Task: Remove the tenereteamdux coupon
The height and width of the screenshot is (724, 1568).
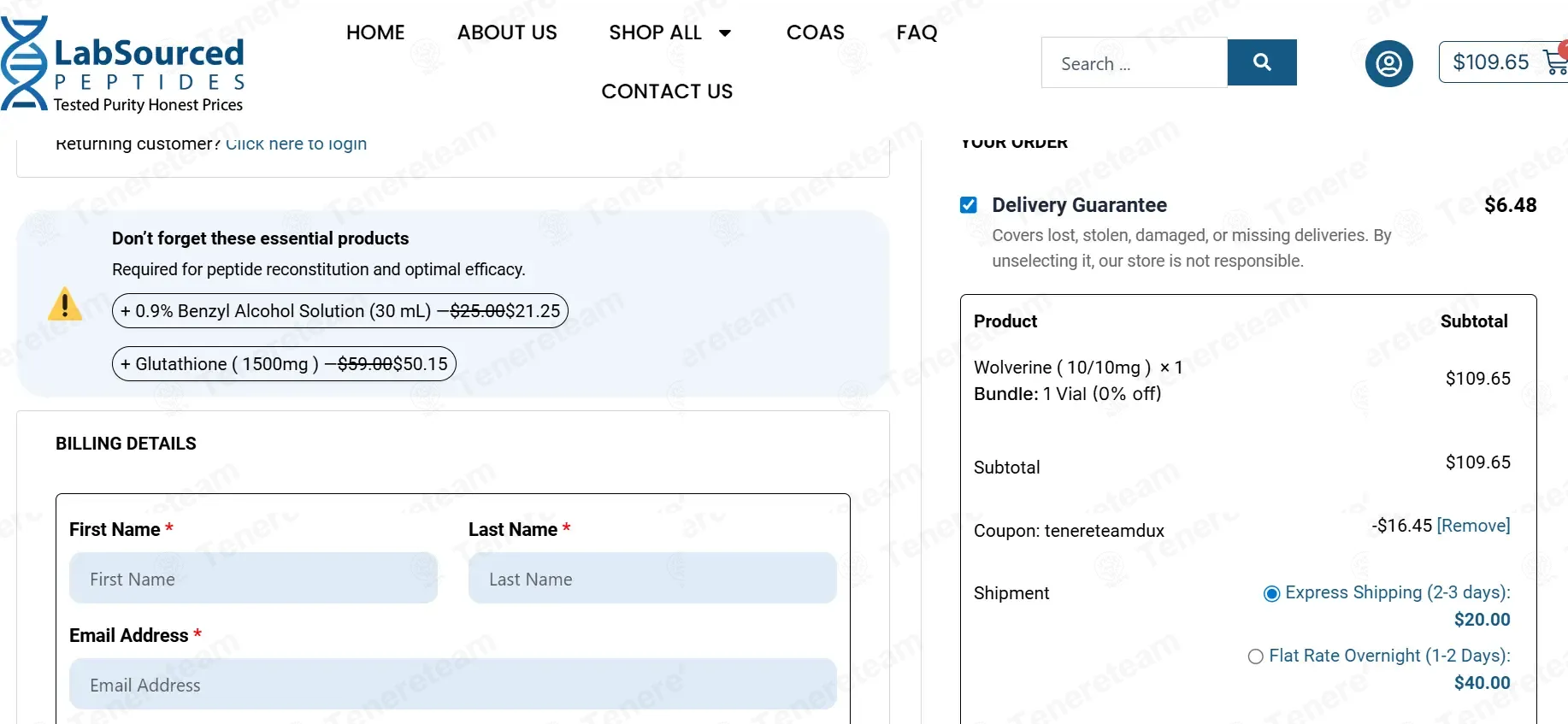Action: [1474, 526]
